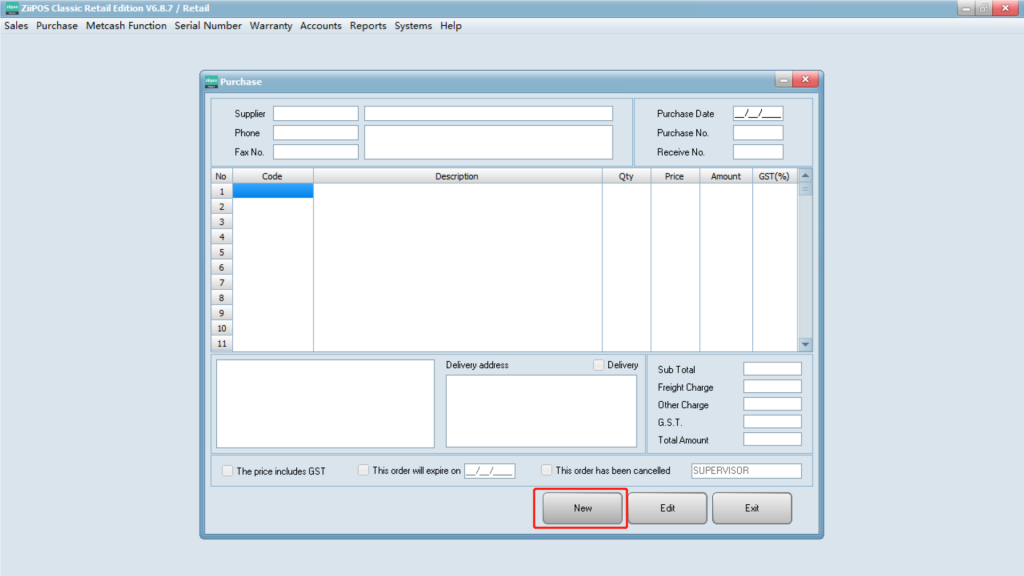The image size is (1024, 576).
Task: Click the New button
Action: (x=582, y=508)
